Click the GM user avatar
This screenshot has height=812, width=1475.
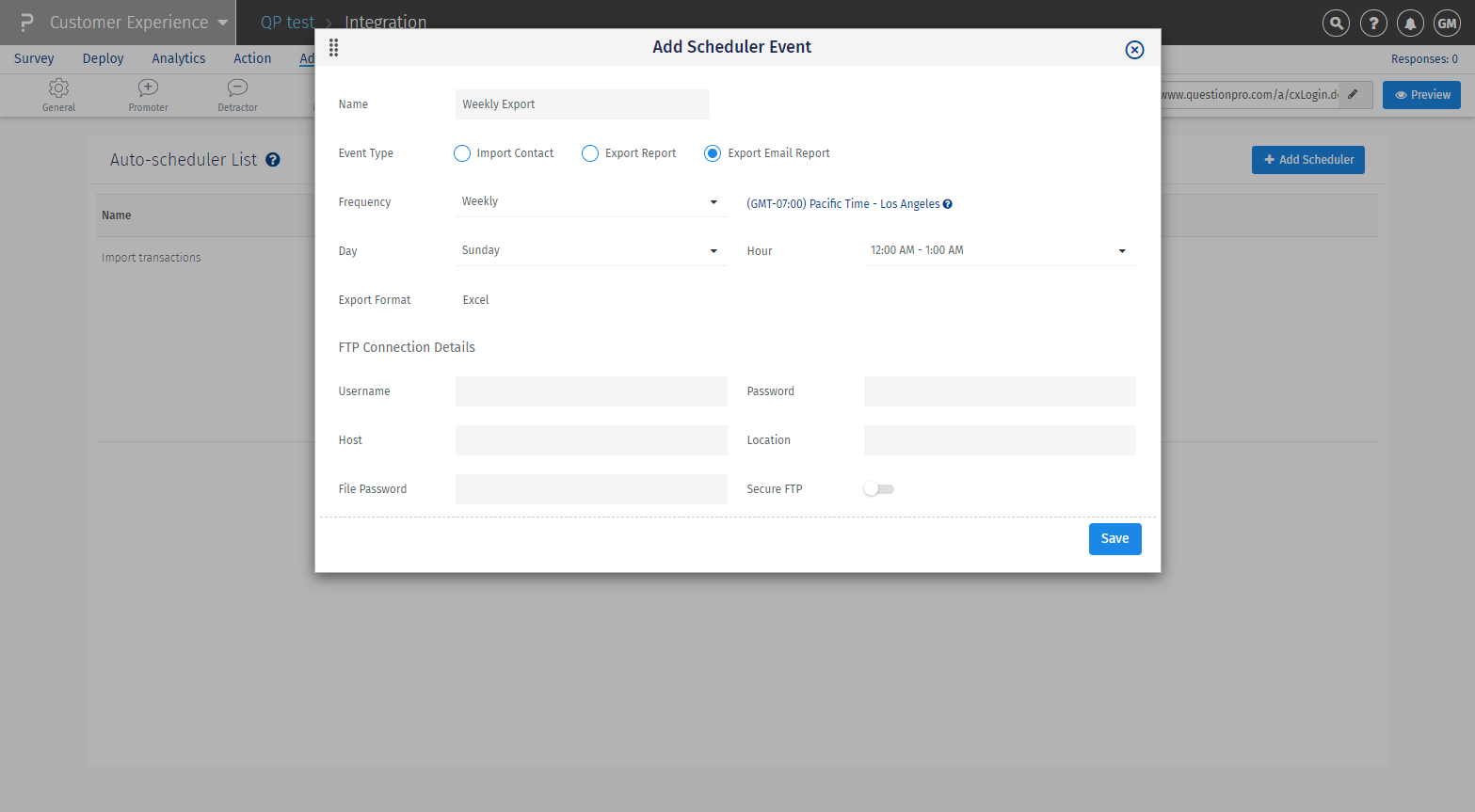(1447, 24)
